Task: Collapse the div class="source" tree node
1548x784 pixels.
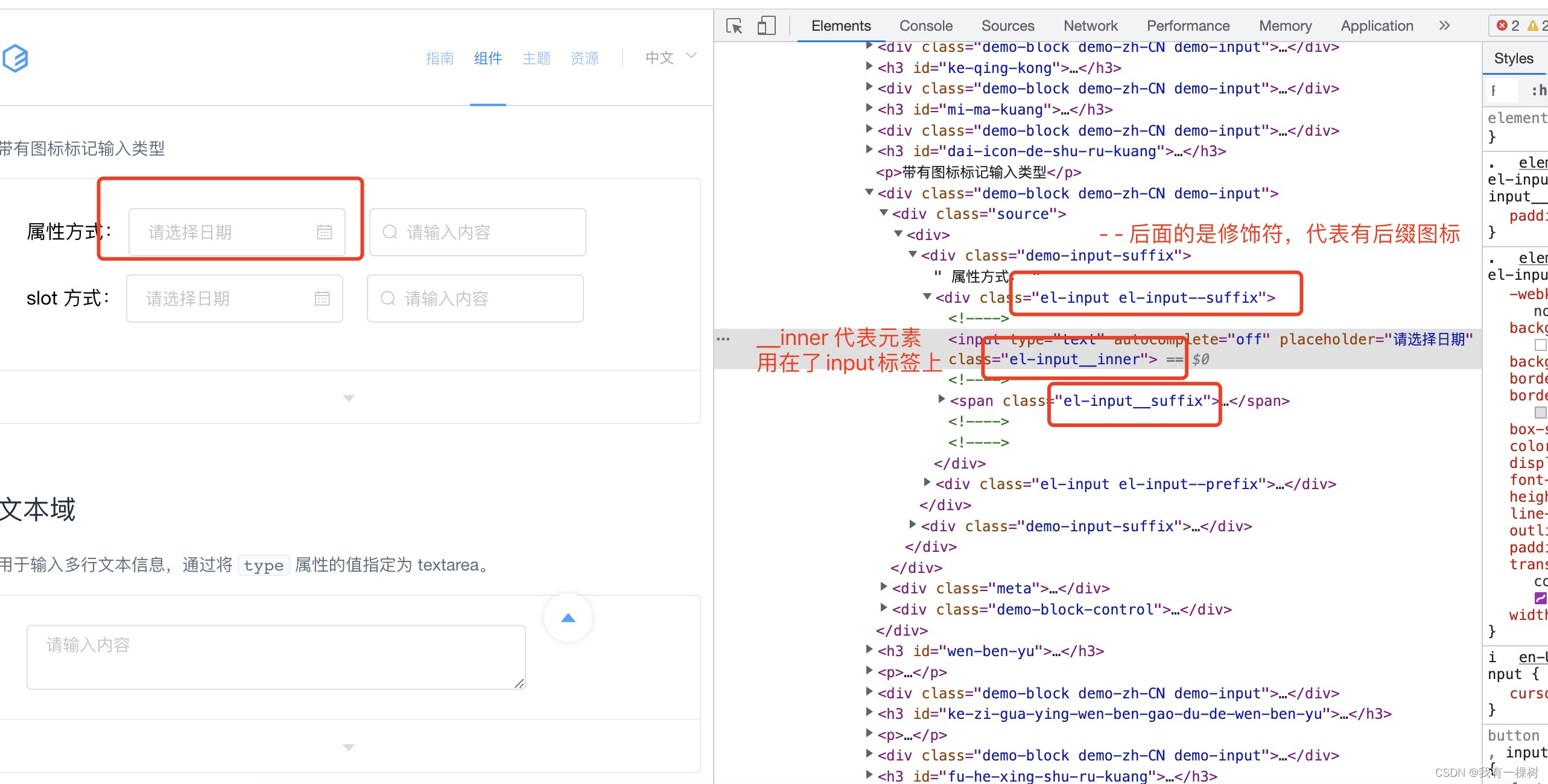Action: point(883,212)
